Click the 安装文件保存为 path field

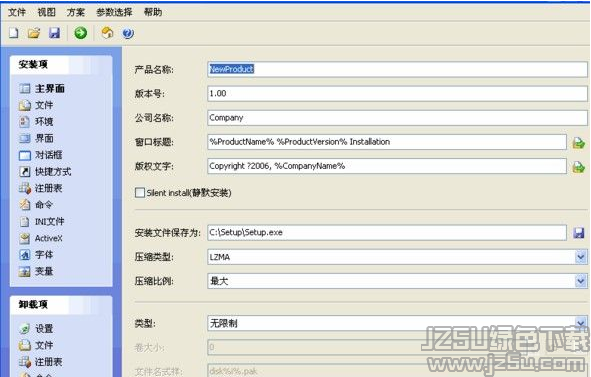click(387, 233)
